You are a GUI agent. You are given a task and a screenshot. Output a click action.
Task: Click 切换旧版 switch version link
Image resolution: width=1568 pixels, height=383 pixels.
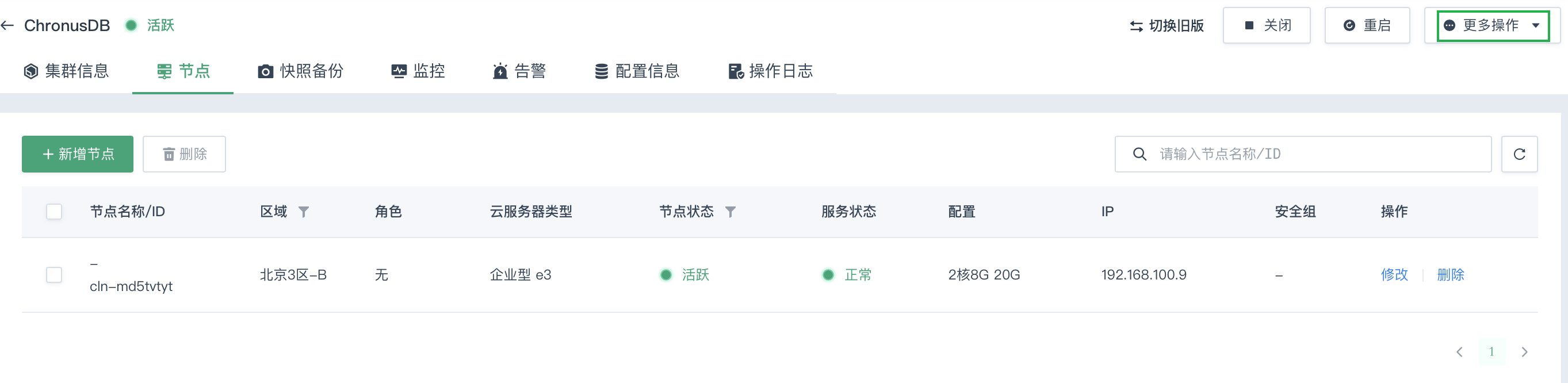coord(1167,25)
